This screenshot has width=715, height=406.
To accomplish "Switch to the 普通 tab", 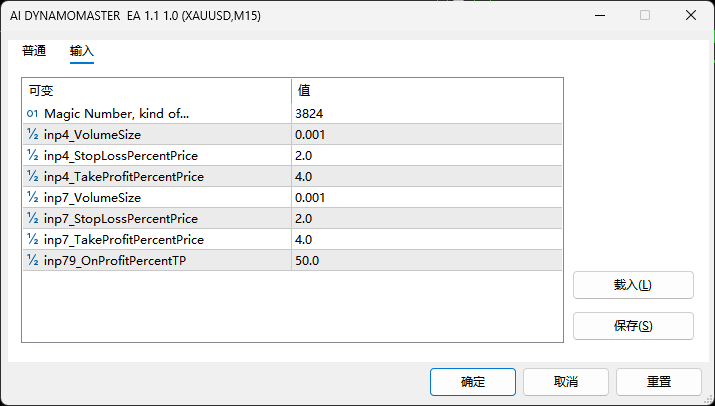I will [x=34, y=51].
